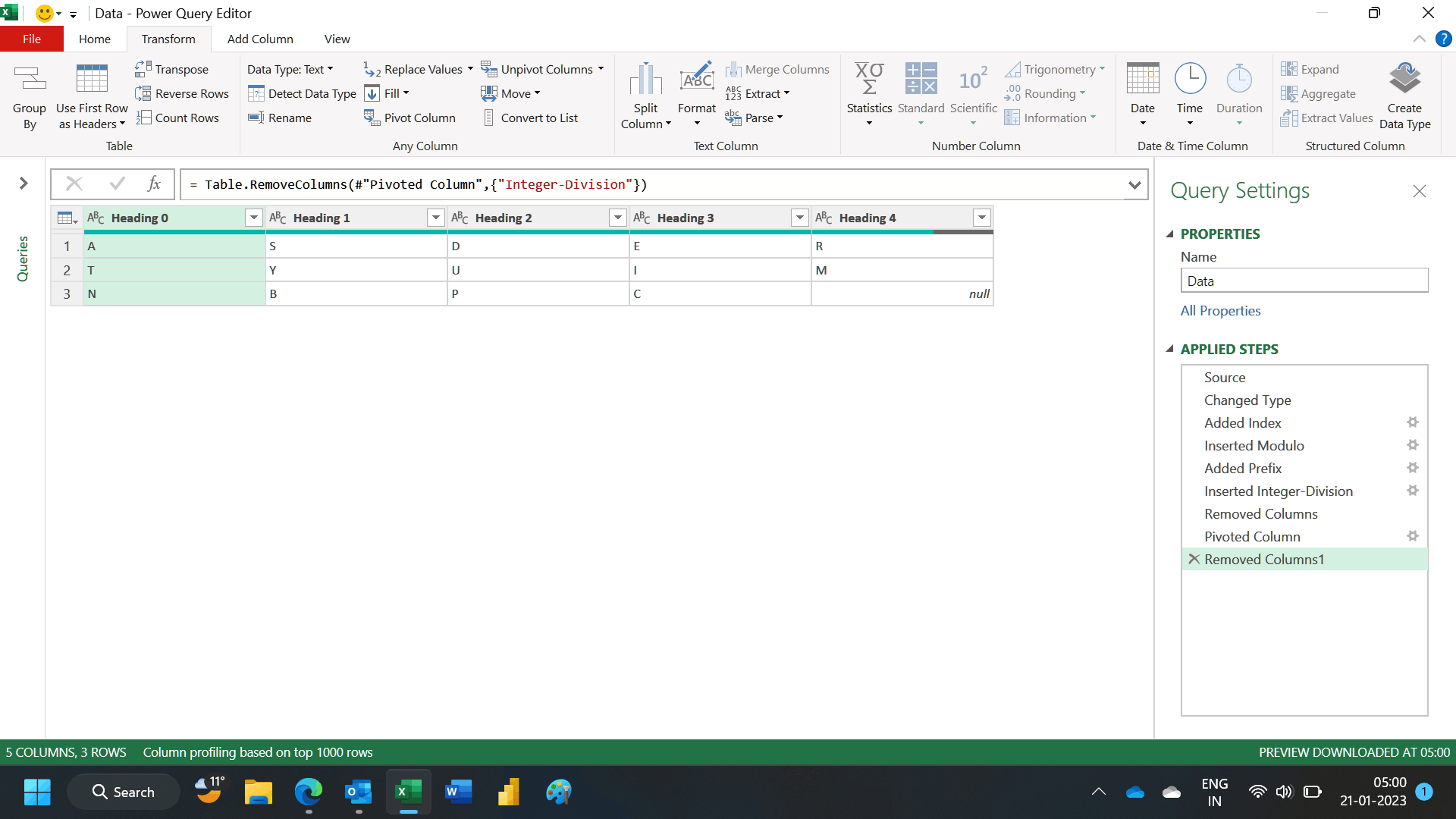Open the Heading 2 column filter dropdown

(x=617, y=218)
